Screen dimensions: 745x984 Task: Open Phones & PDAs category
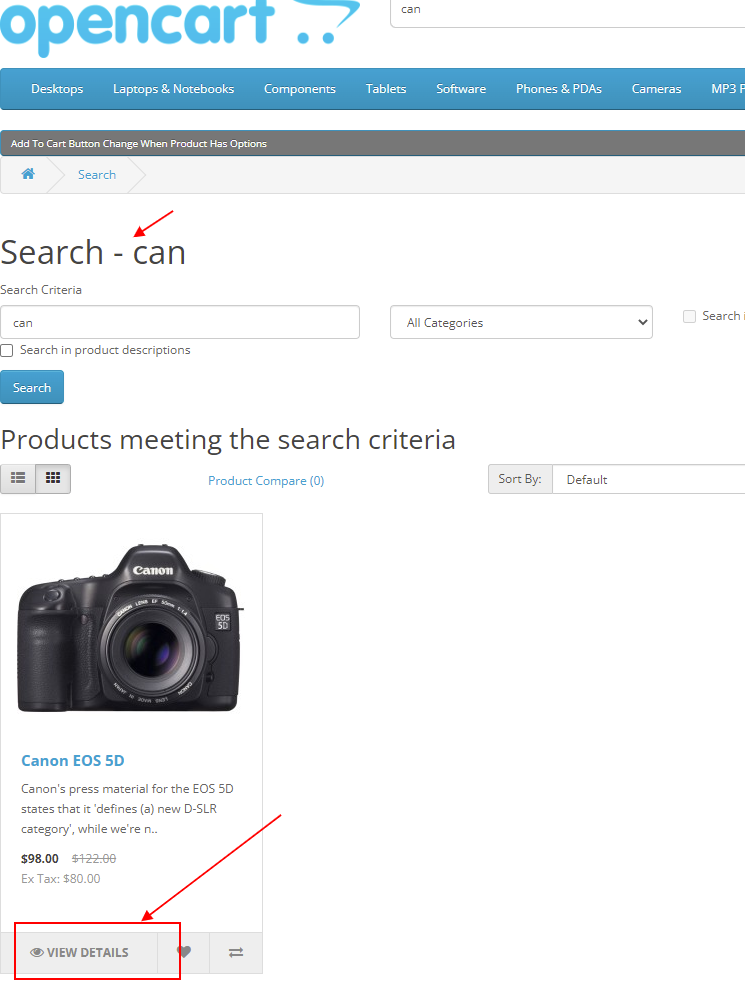(x=559, y=89)
